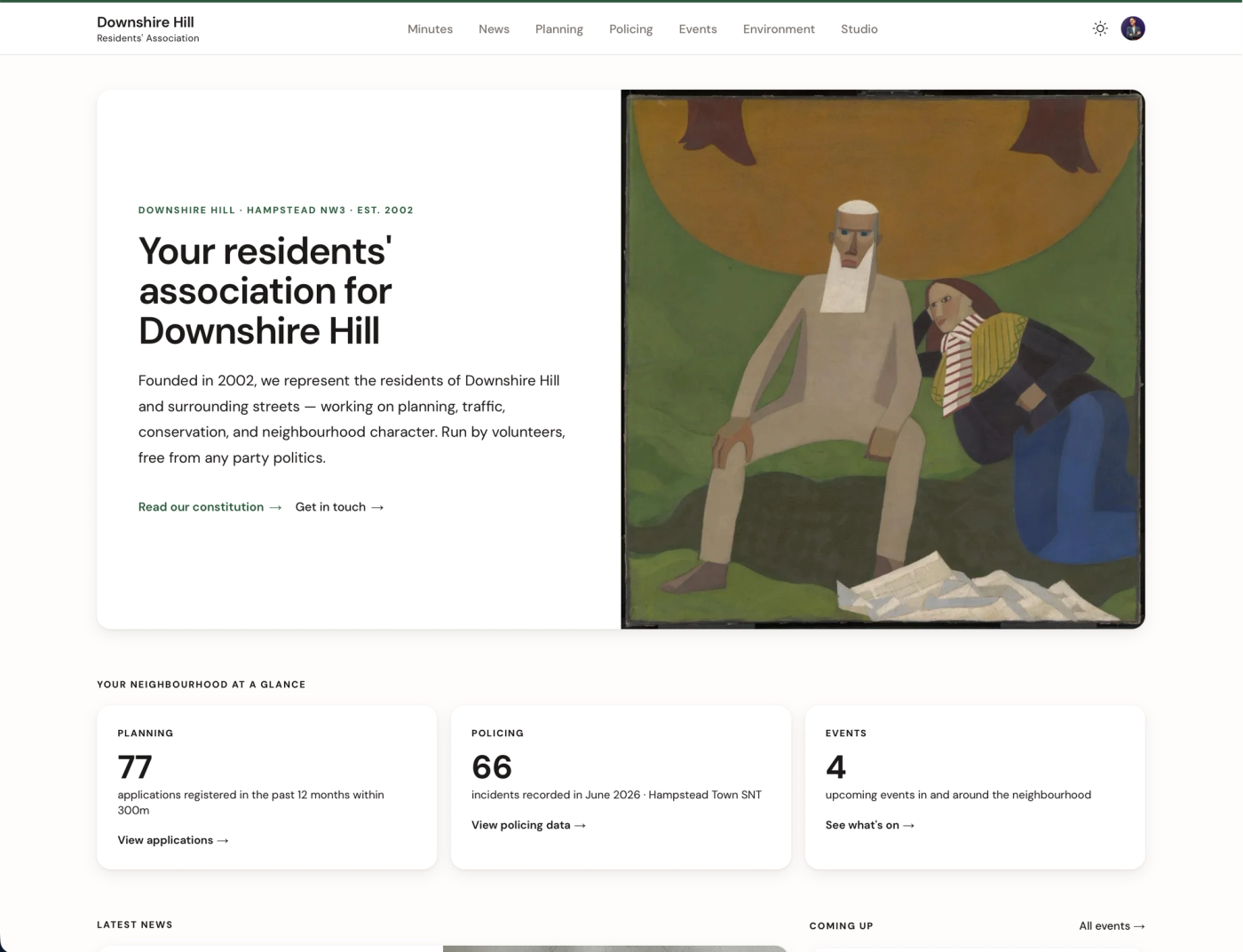Viewport: 1243px width, 952px height.
Task: Click the EVENTS card heading
Action: [x=846, y=734]
